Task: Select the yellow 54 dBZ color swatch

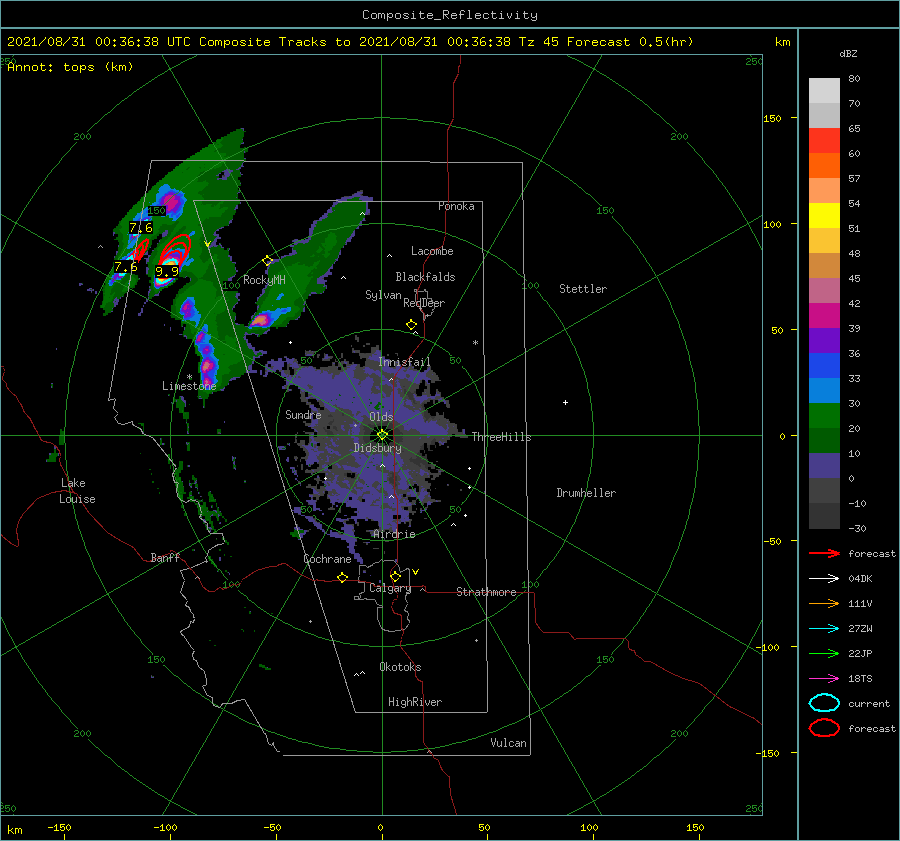Action: [x=824, y=215]
